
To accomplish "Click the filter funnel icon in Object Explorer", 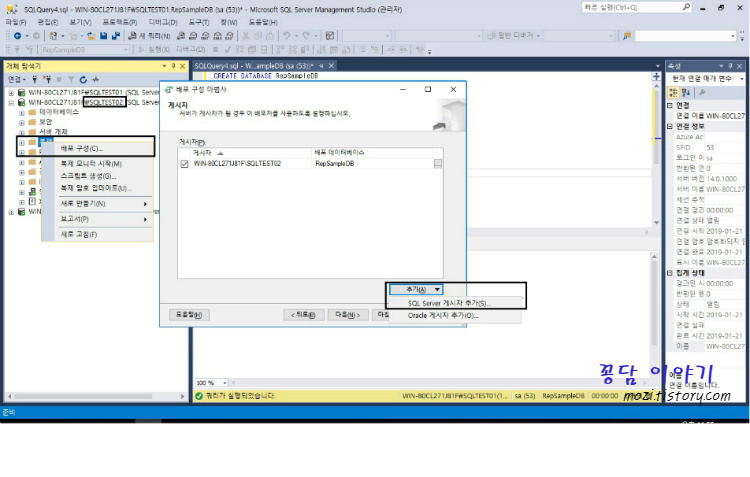I will click(x=71, y=79).
